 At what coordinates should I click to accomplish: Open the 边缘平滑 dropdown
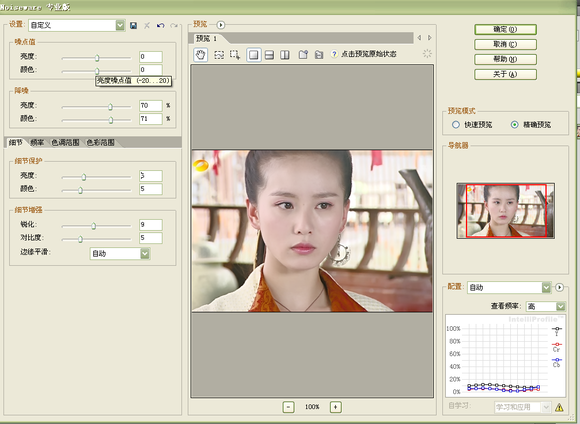[x=145, y=253]
